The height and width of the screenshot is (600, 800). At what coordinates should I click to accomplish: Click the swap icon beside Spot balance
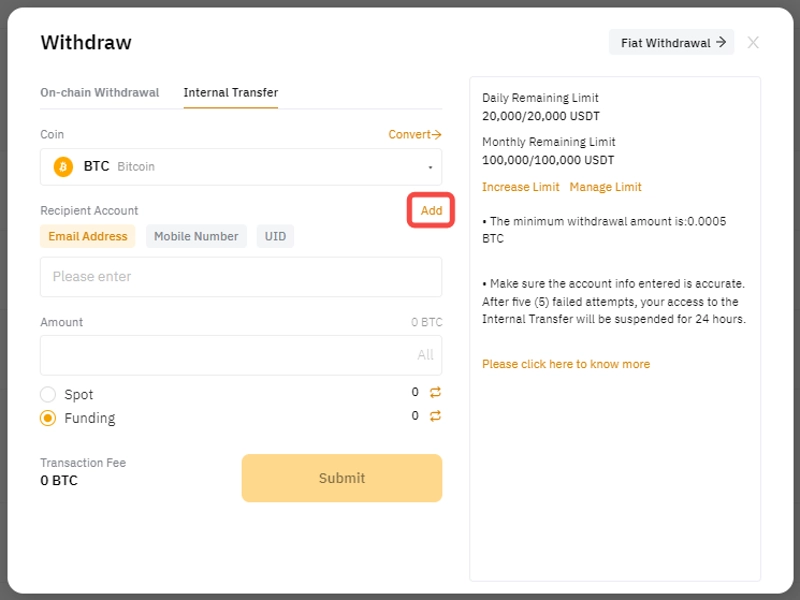point(435,393)
